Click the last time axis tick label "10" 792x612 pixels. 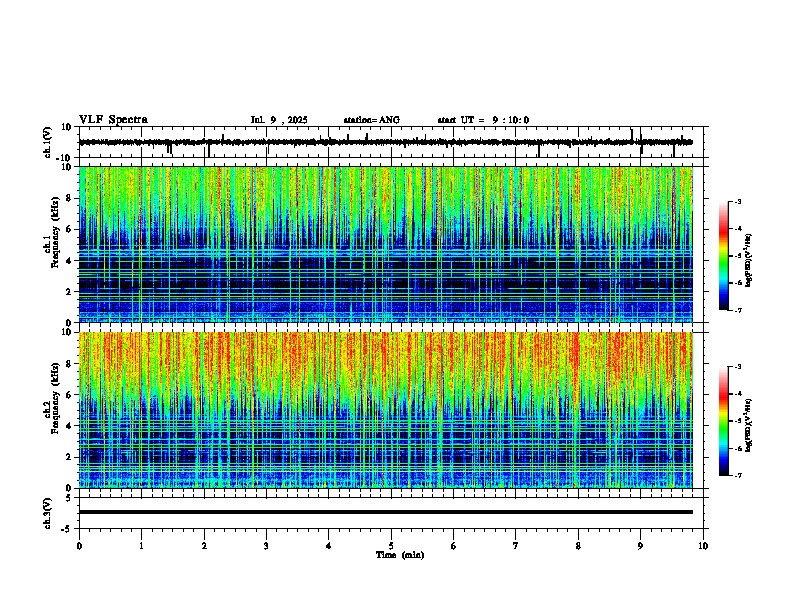click(x=703, y=546)
